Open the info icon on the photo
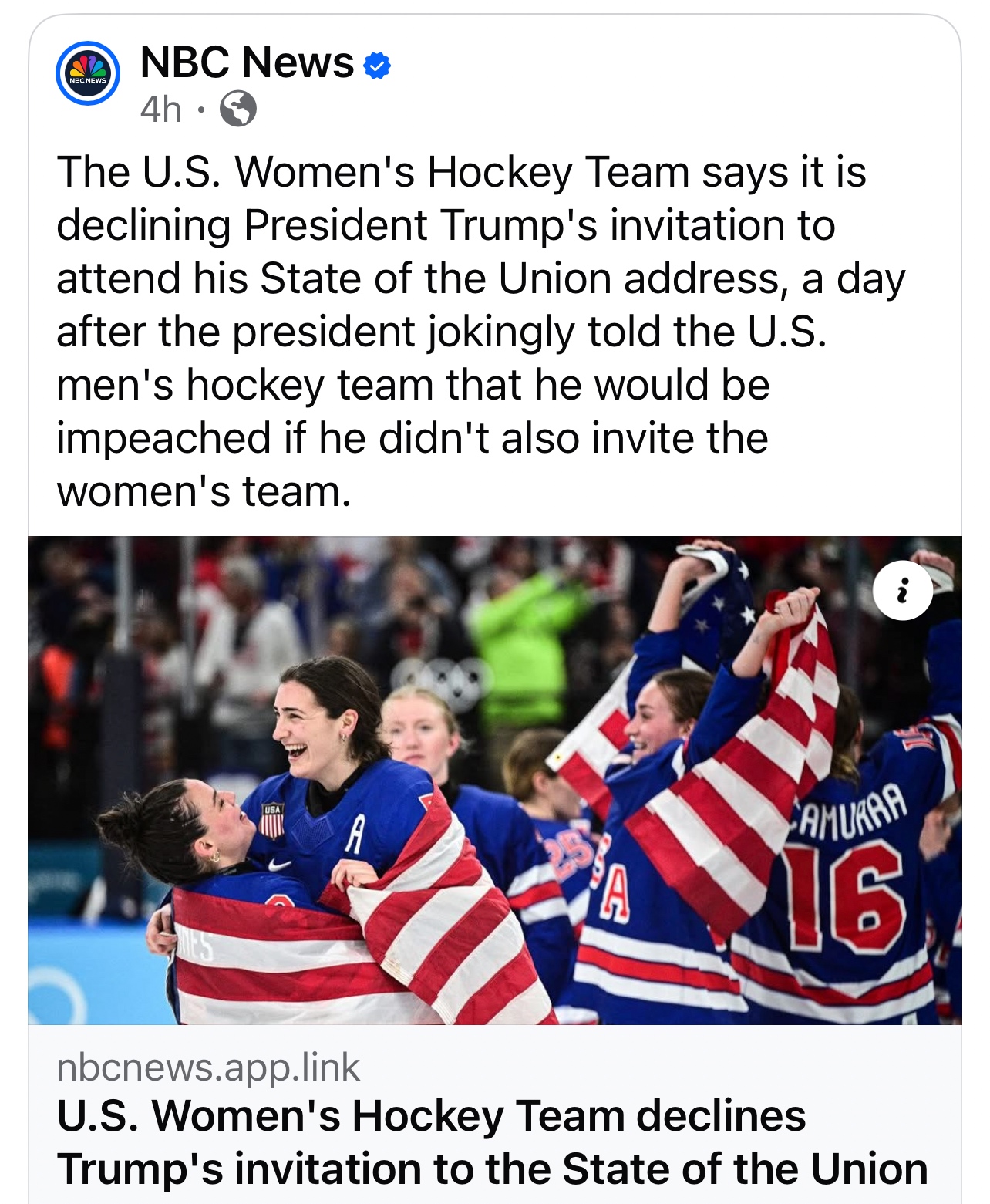Viewport: 990px width, 1204px height. [x=903, y=592]
